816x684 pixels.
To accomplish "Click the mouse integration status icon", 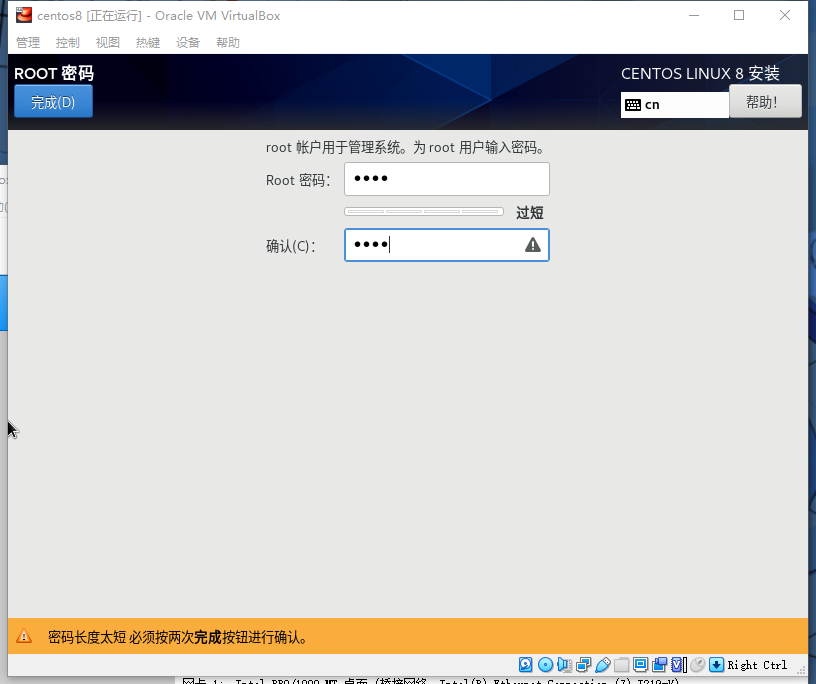I will click(697, 665).
